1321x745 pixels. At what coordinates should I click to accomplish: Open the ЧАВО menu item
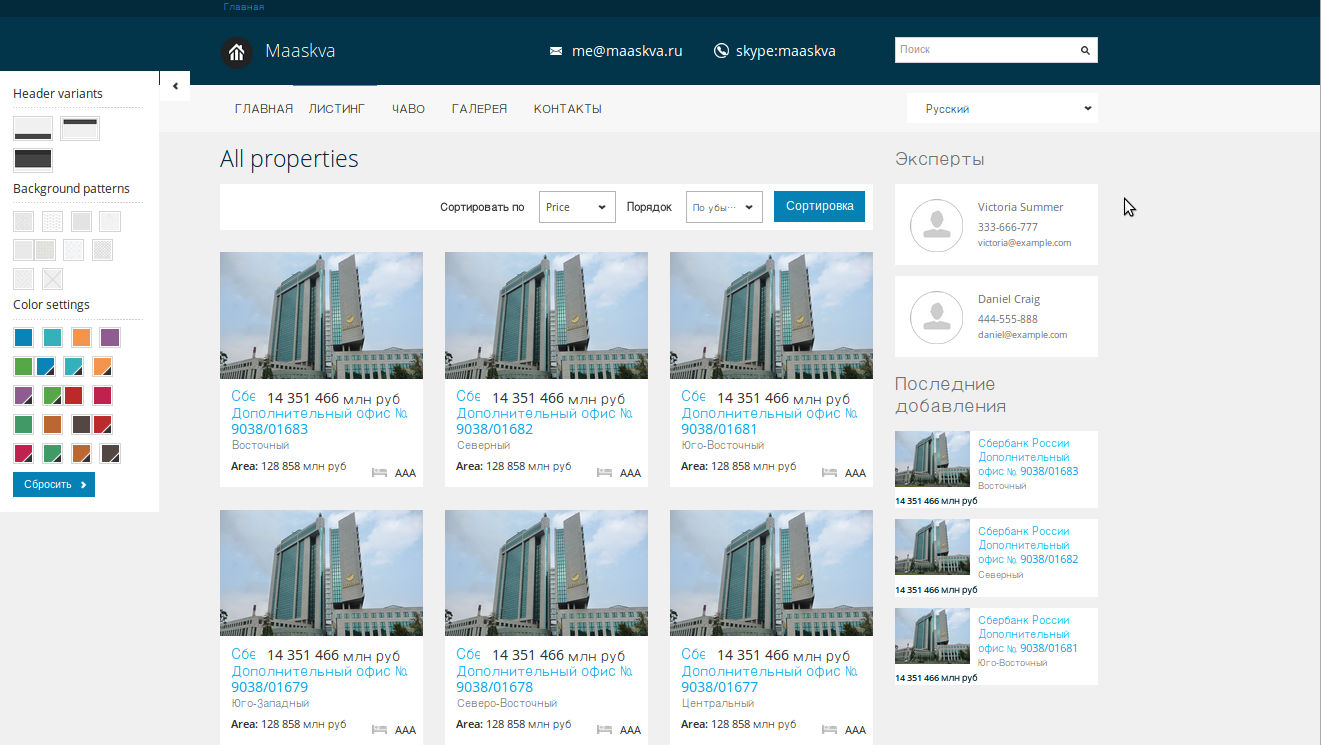click(409, 109)
